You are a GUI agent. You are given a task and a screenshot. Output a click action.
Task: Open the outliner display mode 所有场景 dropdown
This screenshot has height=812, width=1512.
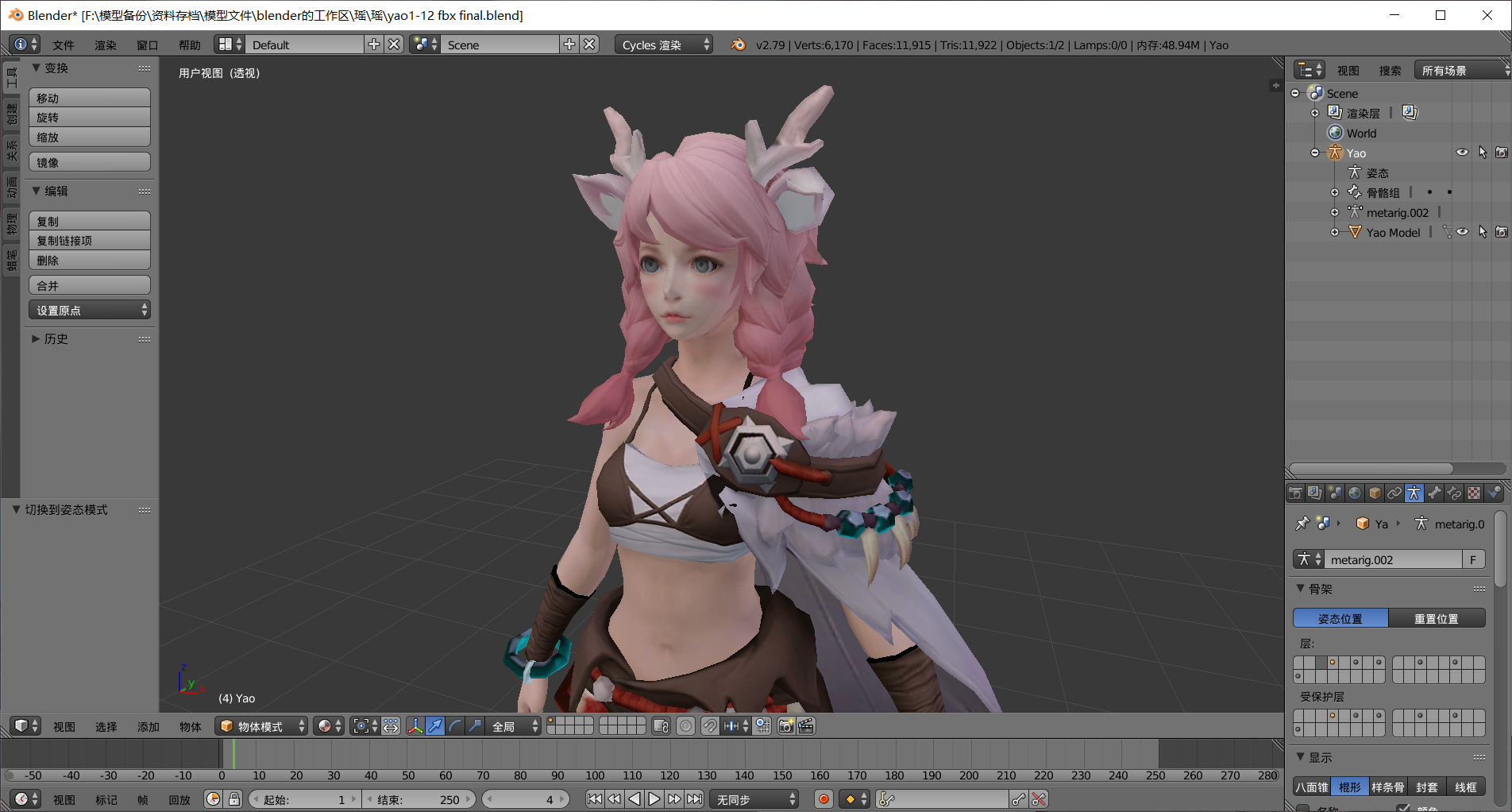(1461, 70)
